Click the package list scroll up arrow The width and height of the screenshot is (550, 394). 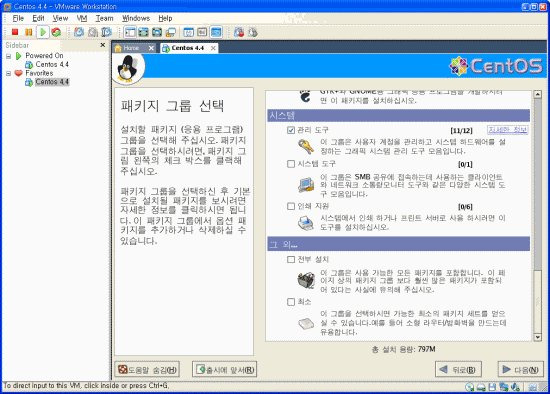537,94
